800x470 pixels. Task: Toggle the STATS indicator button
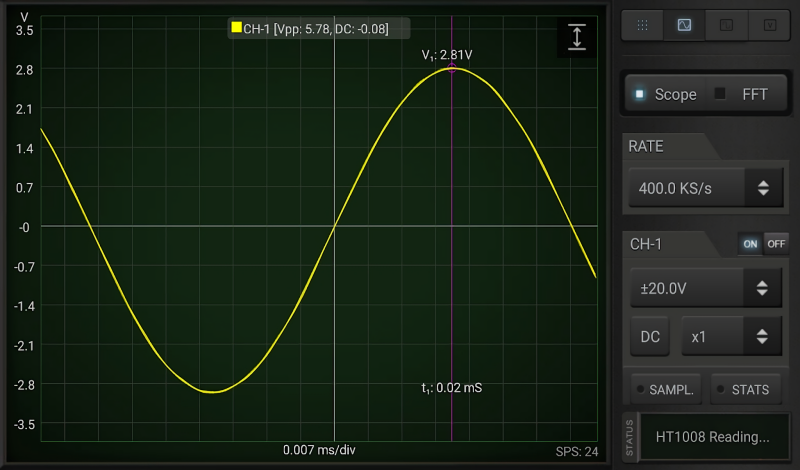click(745, 390)
